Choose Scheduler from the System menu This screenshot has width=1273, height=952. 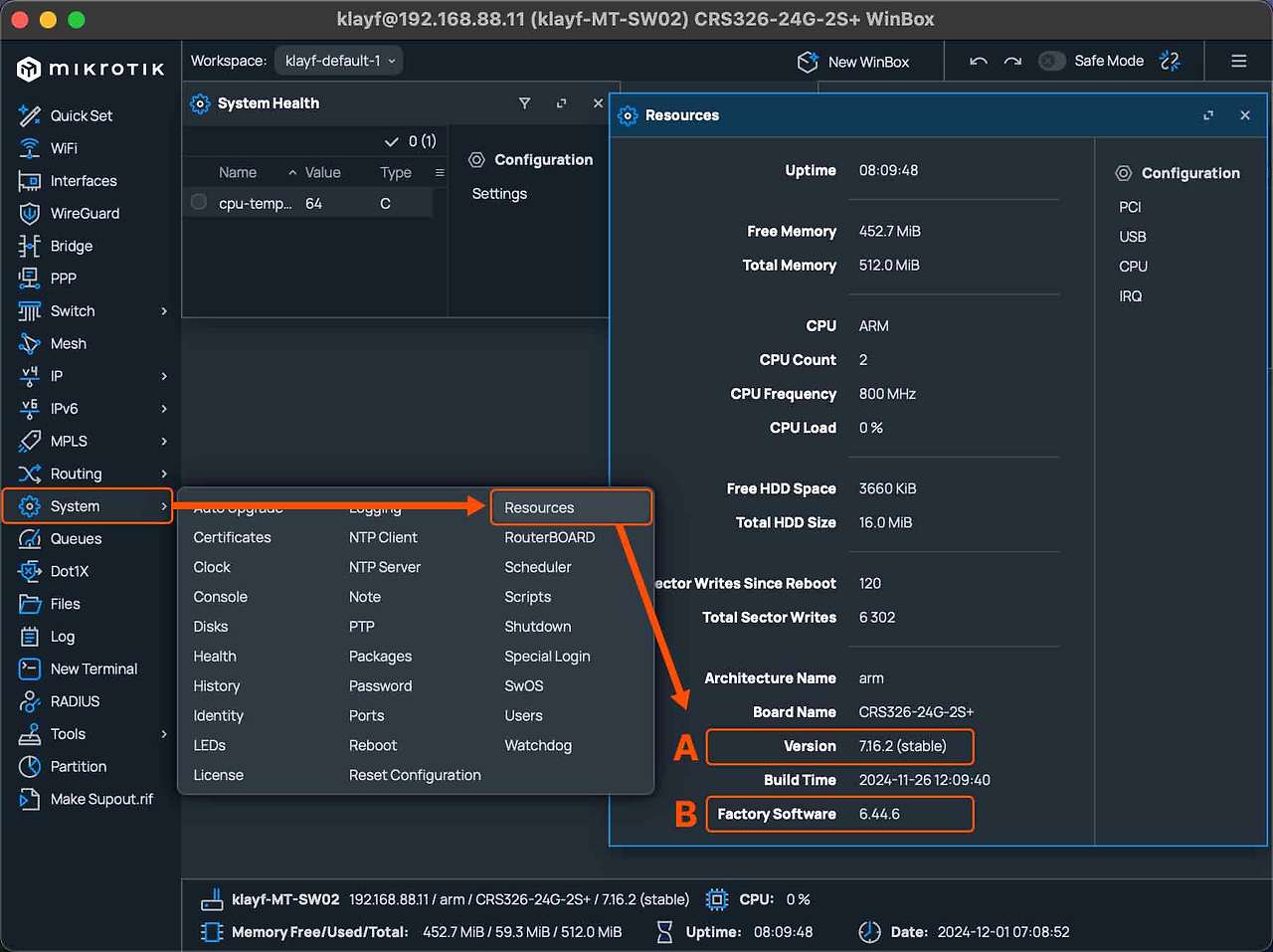(538, 567)
